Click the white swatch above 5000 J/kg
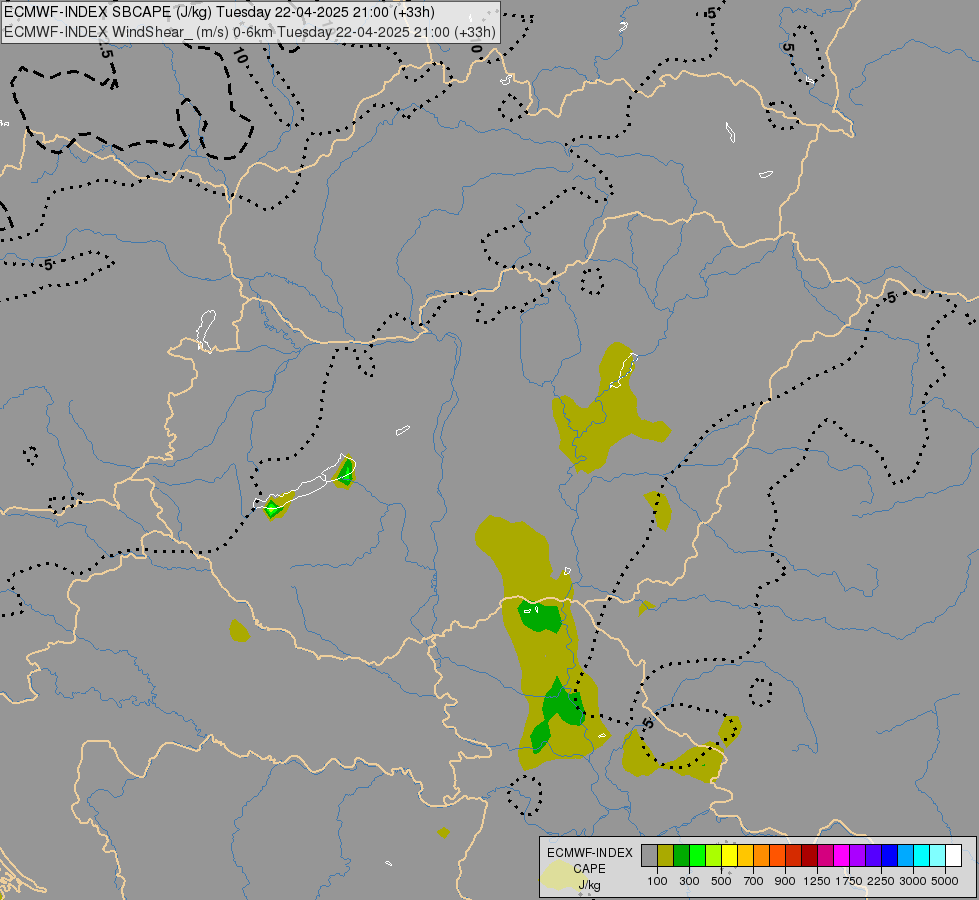The image size is (979, 900). 953,856
